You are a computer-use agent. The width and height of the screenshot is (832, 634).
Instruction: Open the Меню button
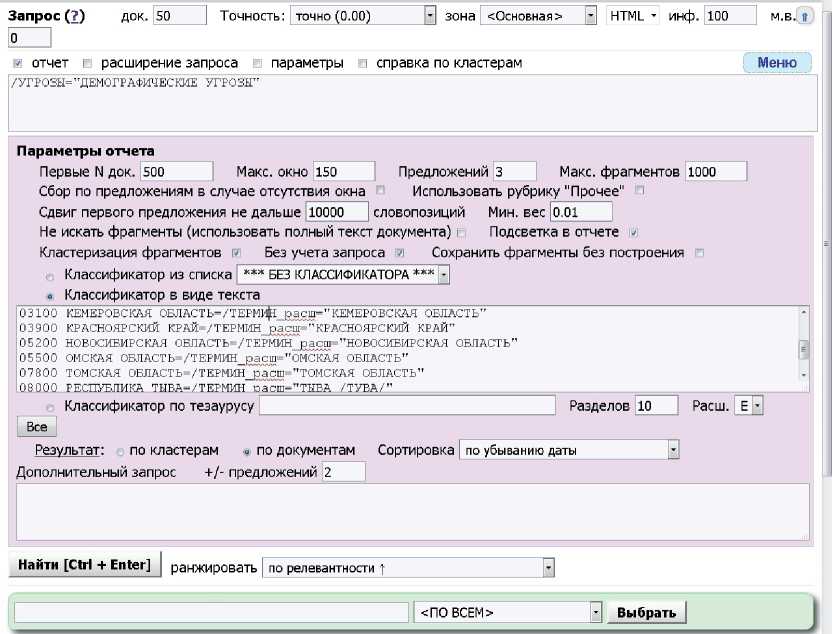(777, 63)
